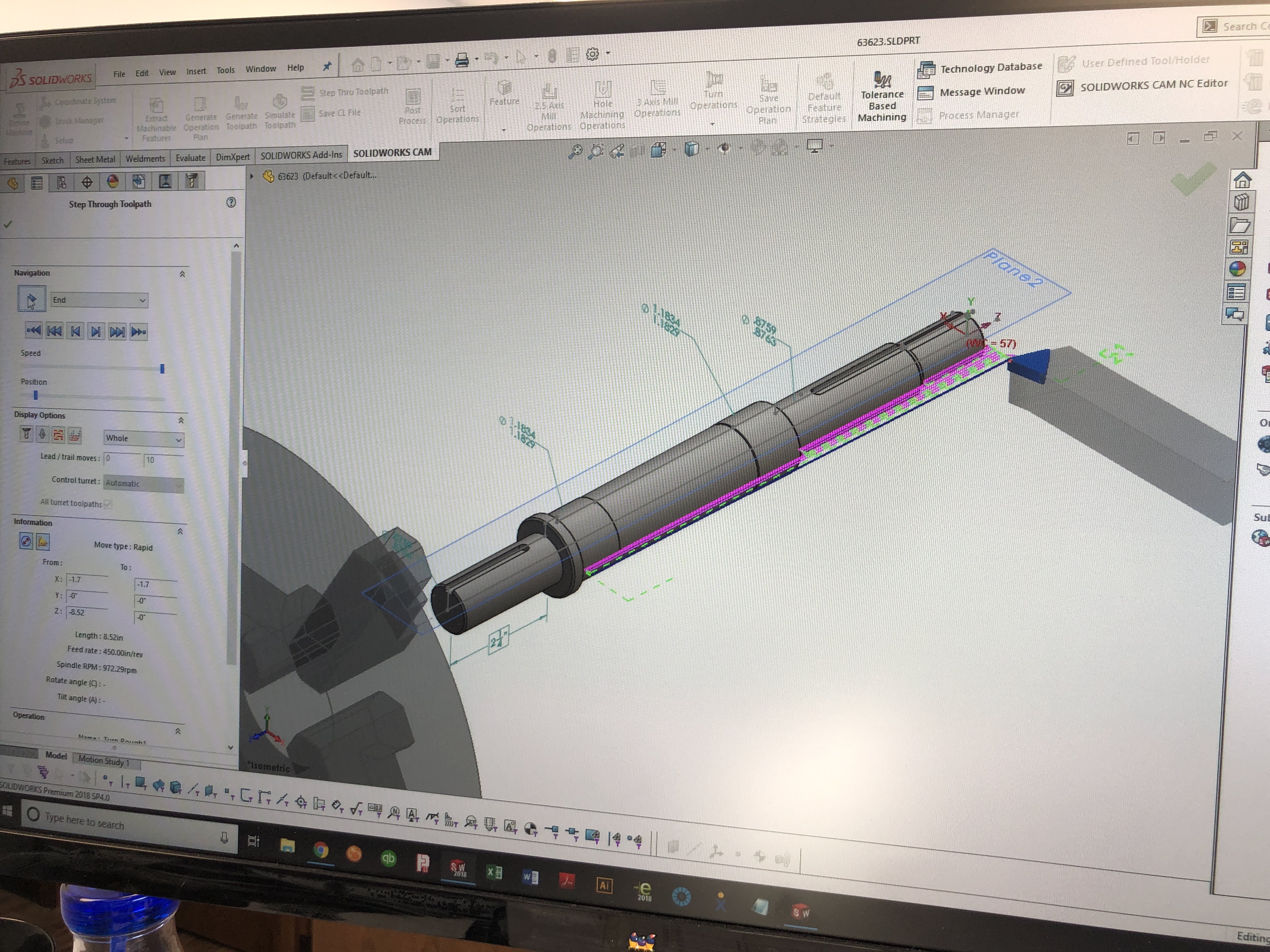Toggle the All turret toolpaths checkbox

(x=109, y=504)
